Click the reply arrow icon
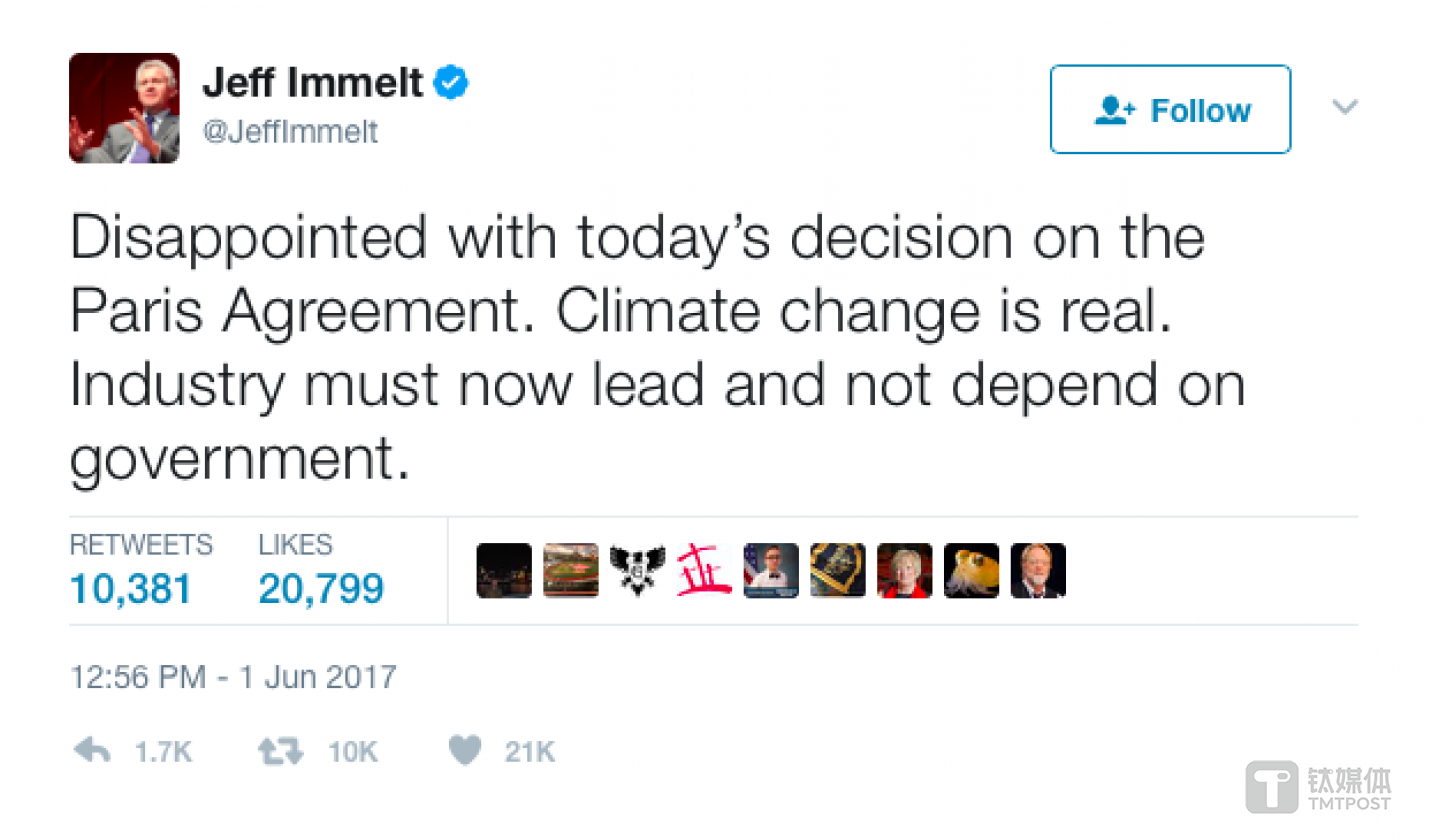This screenshot has height=840, width=1439. click(92, 751)
